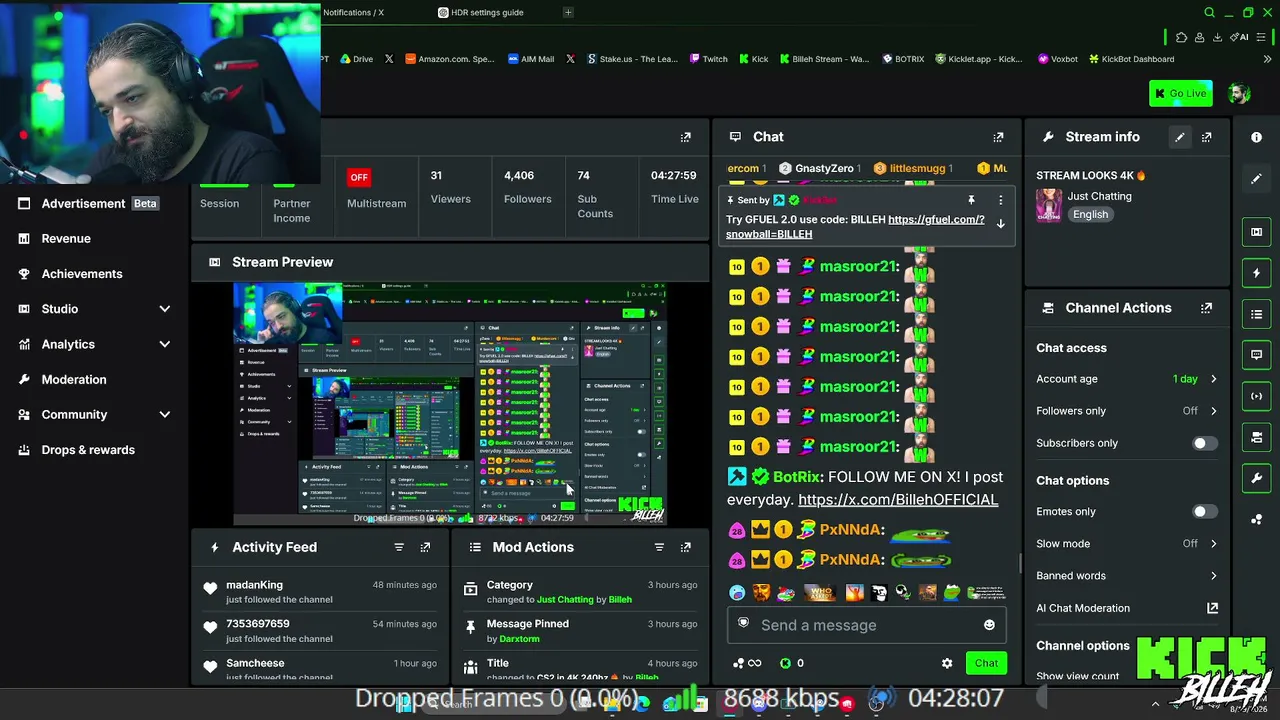Image resolution: width=1280 pixels, height=720 pixels.
Task: Open chat settings gear icon
Action: coord(947,663)
